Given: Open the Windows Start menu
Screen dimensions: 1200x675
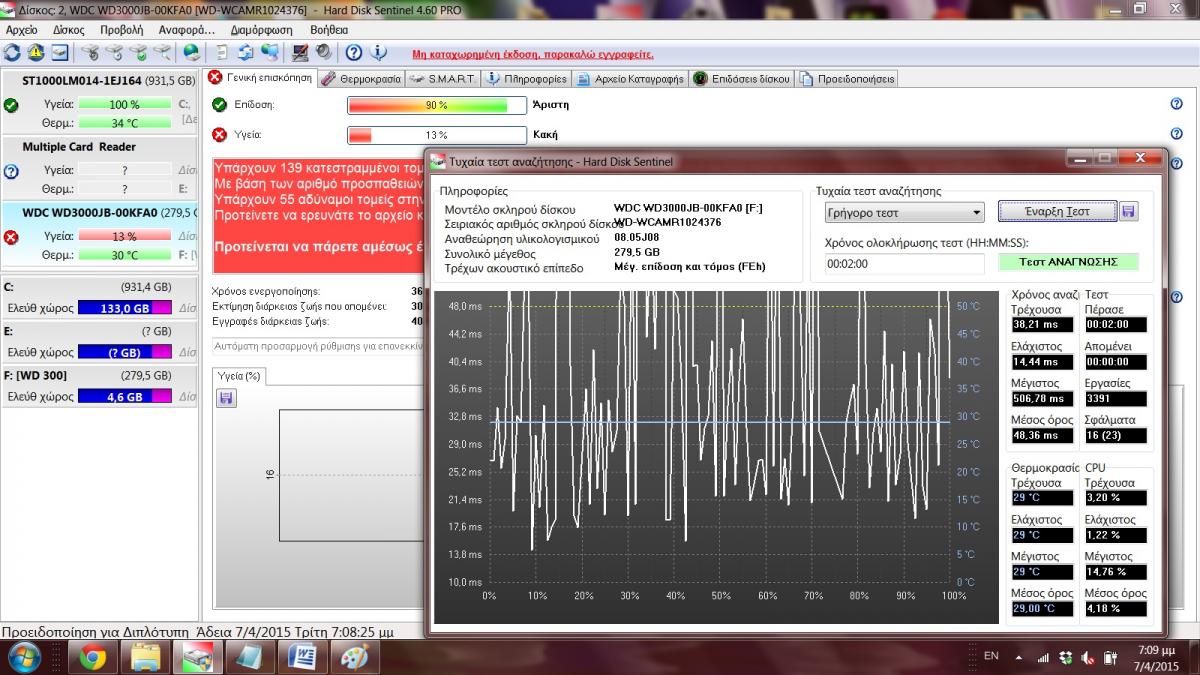Looking at the screenshot, I should (x=24, y=657).
